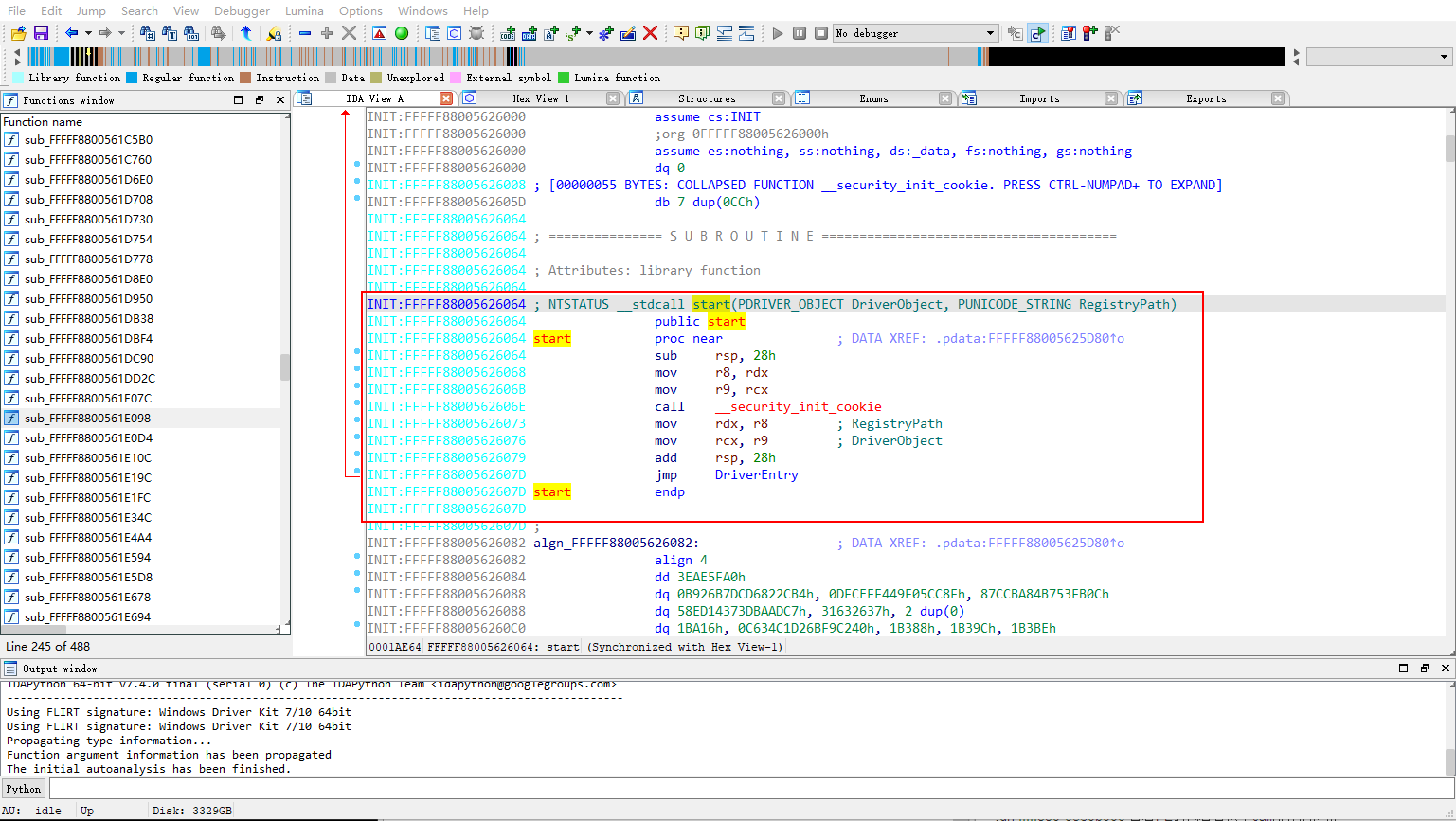Open the 'No debugger' dropdown
This screenshot has width=1456, height=821.
click(916, 33)
